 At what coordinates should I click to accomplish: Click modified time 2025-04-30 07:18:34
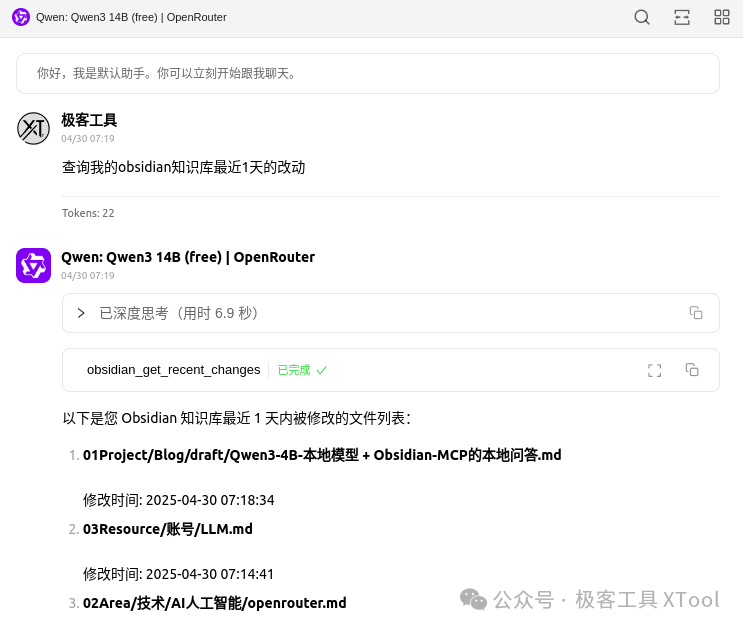point(179,500)
